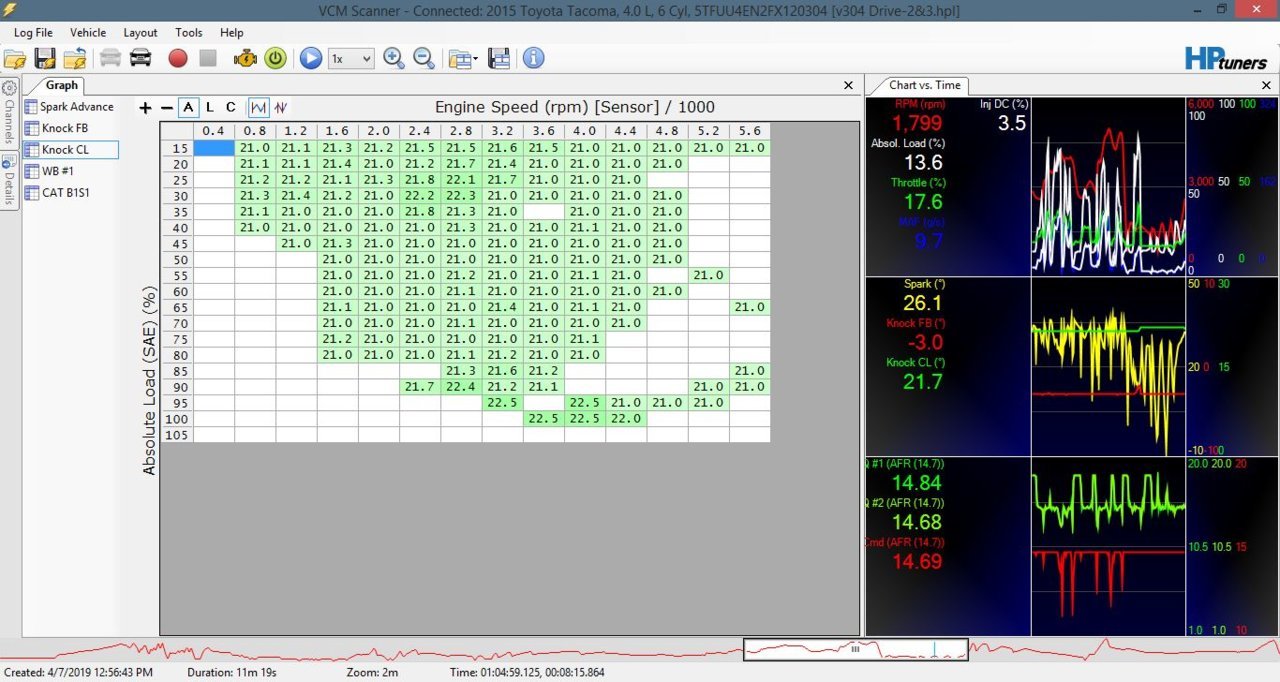Toggle the boxed line-graph icon beside C

click(259, 107)
